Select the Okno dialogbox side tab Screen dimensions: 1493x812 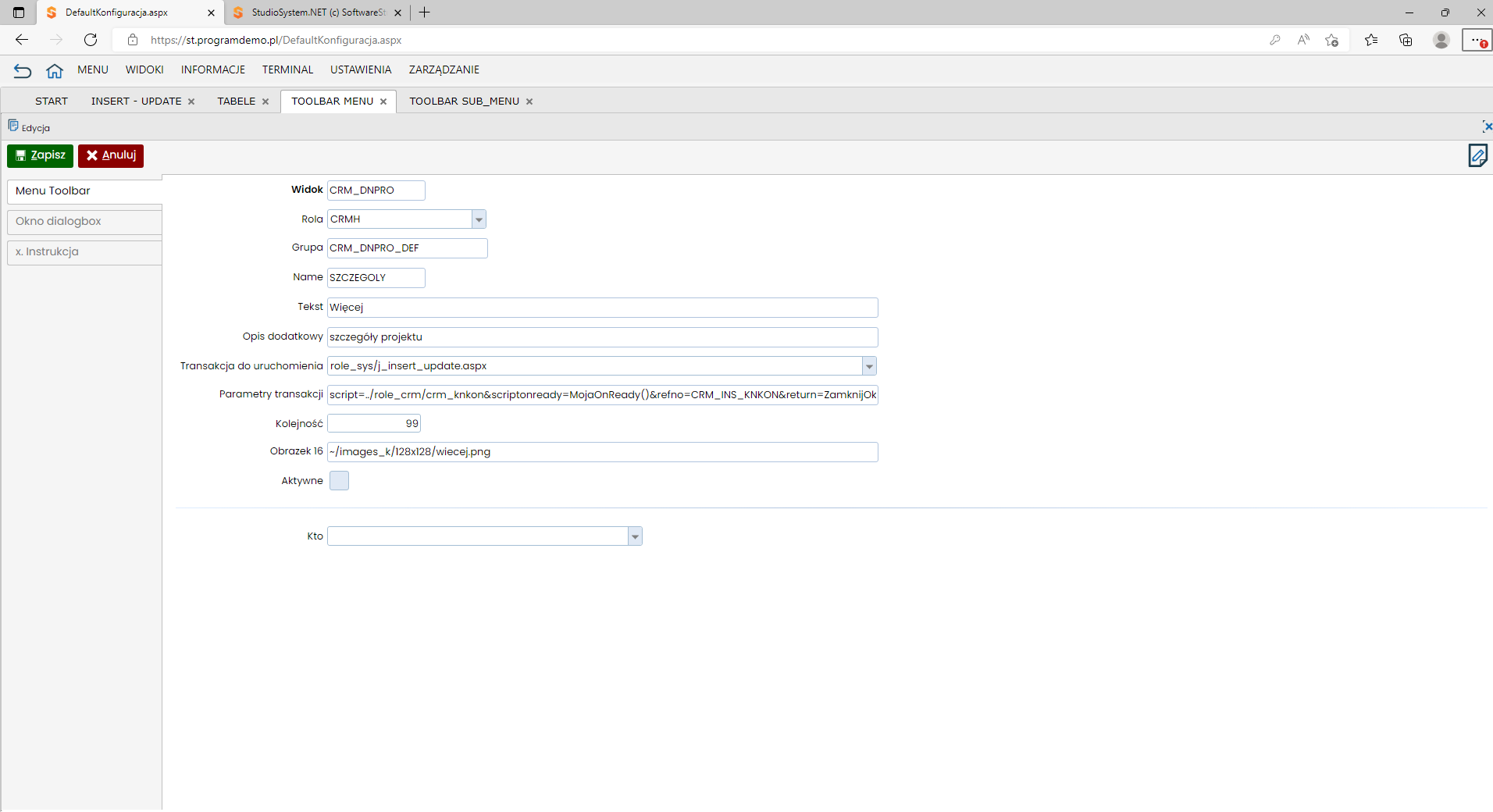click(84, 222)
